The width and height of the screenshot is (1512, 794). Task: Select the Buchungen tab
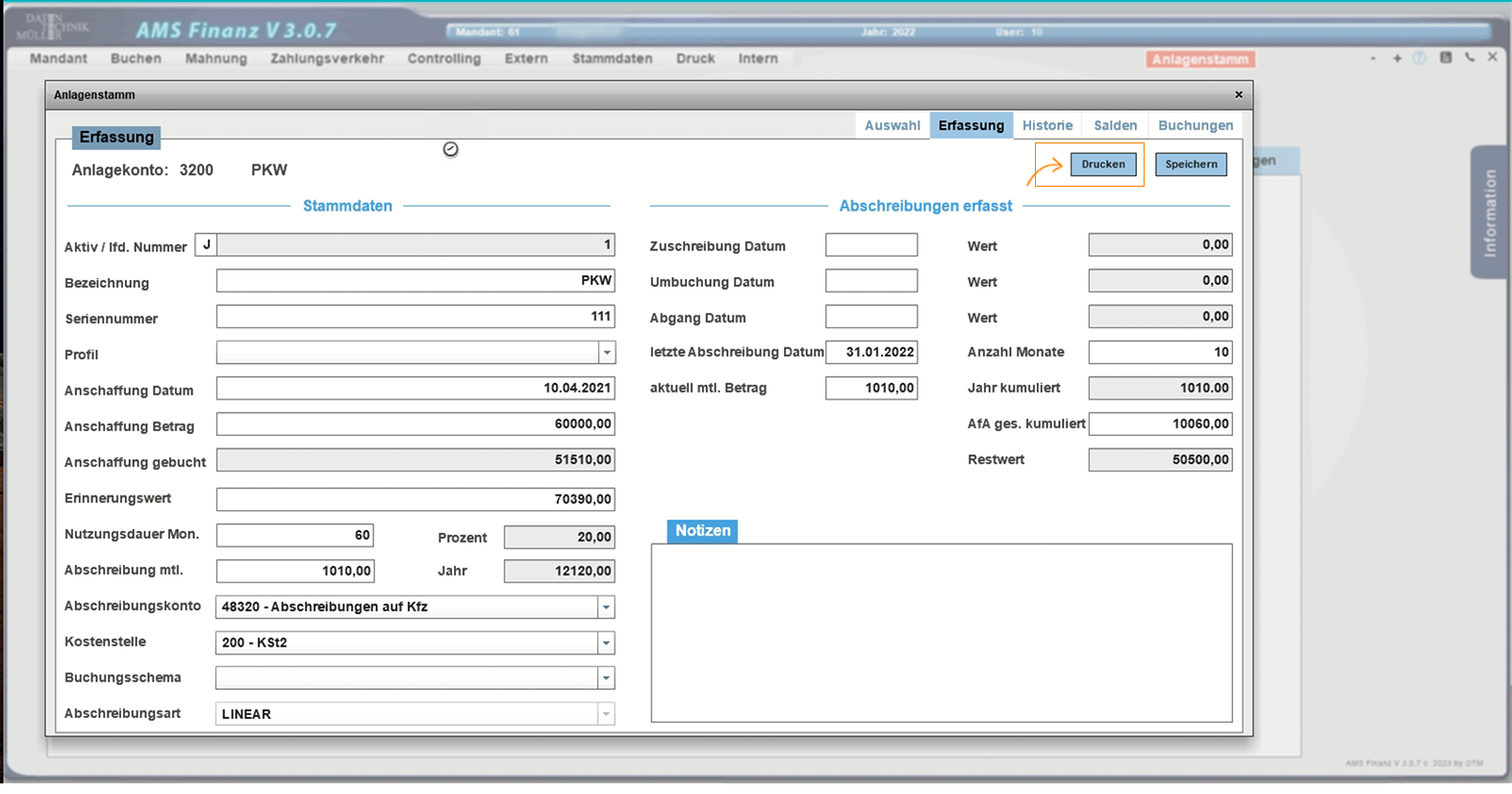pyautogui.click(x=1195, y=125)
